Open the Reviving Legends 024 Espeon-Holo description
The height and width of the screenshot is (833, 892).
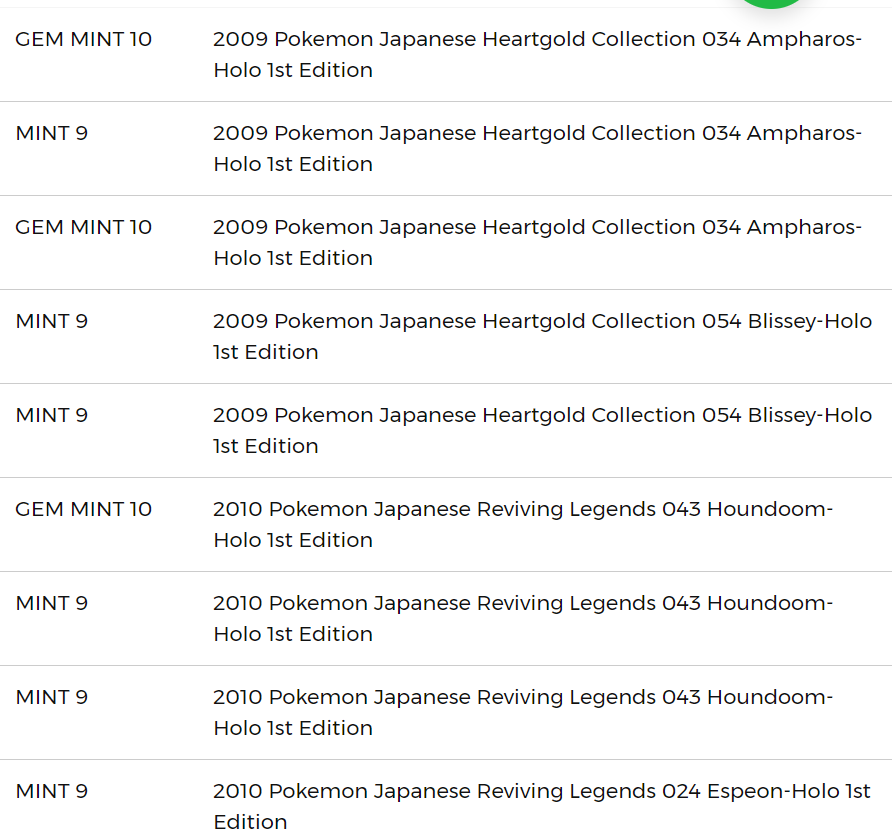542,806
